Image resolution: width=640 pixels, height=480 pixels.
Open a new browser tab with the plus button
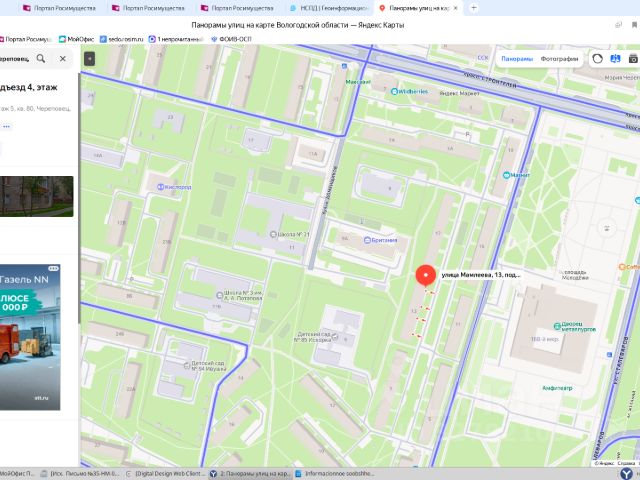(473, 8)
